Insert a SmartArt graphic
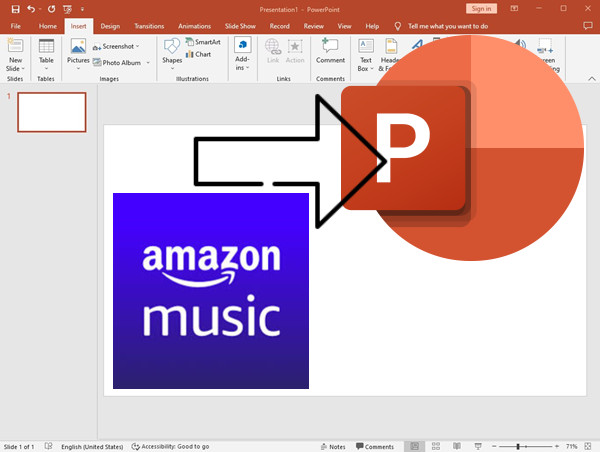Image resolution: width=600 pixels, height=452 pixels. [x=203, y=42]
